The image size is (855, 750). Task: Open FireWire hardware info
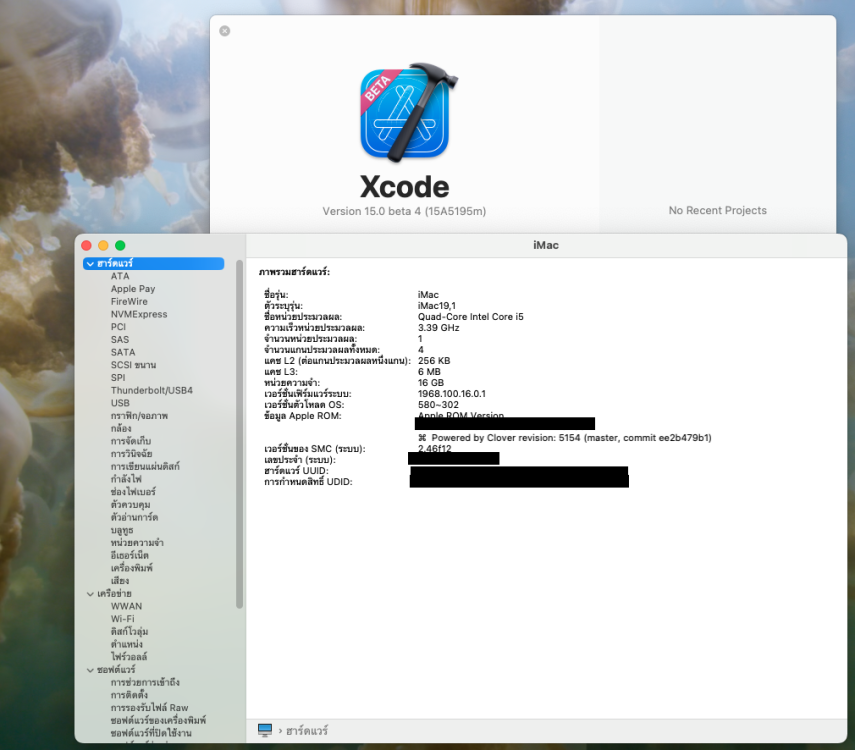[129, 301]
